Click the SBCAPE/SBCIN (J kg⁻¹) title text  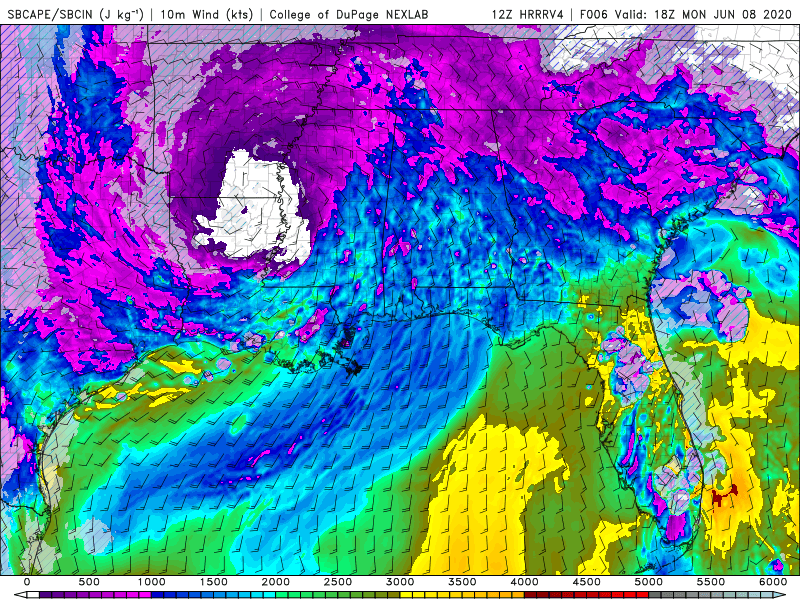point(76,14)
